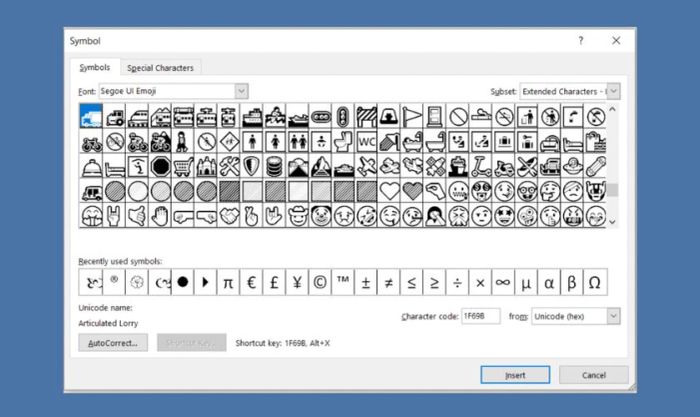Pick the flying saucer symbol
Image resolution: width=700 pixels, height=417 pixels.
(572, 166)
